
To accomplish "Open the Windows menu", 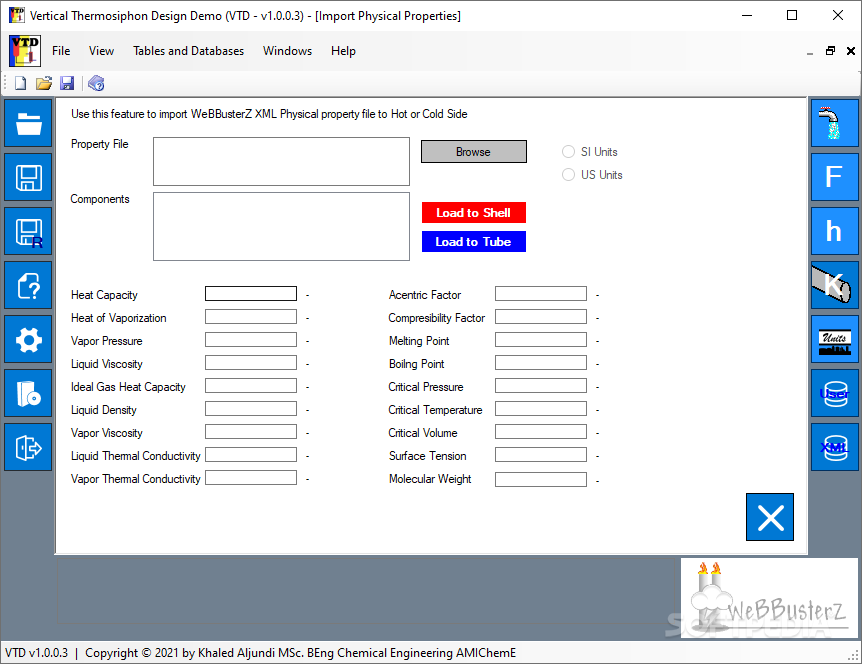I will tap(288, 51).
